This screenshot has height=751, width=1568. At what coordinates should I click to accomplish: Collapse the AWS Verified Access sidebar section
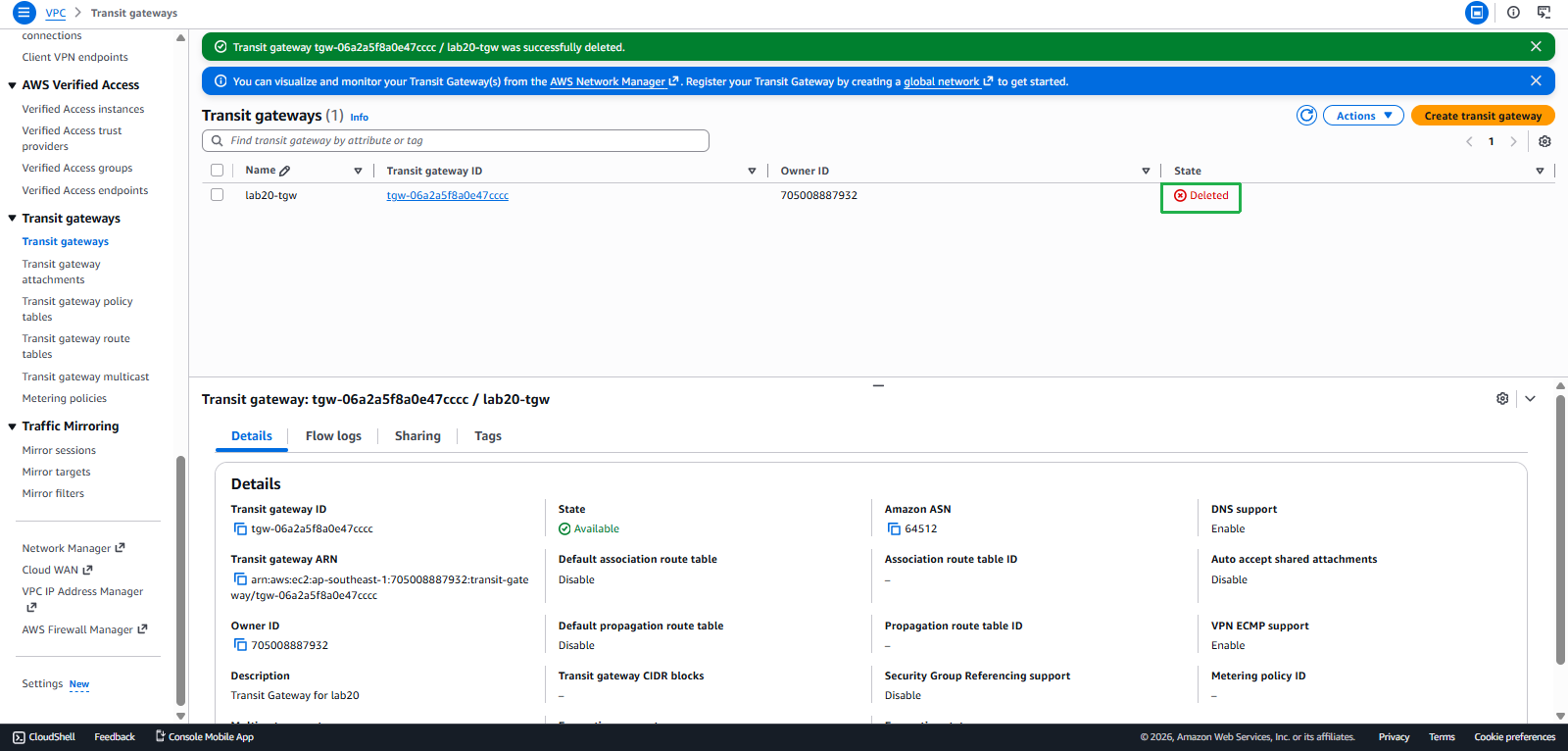click(x=12, y=85)
